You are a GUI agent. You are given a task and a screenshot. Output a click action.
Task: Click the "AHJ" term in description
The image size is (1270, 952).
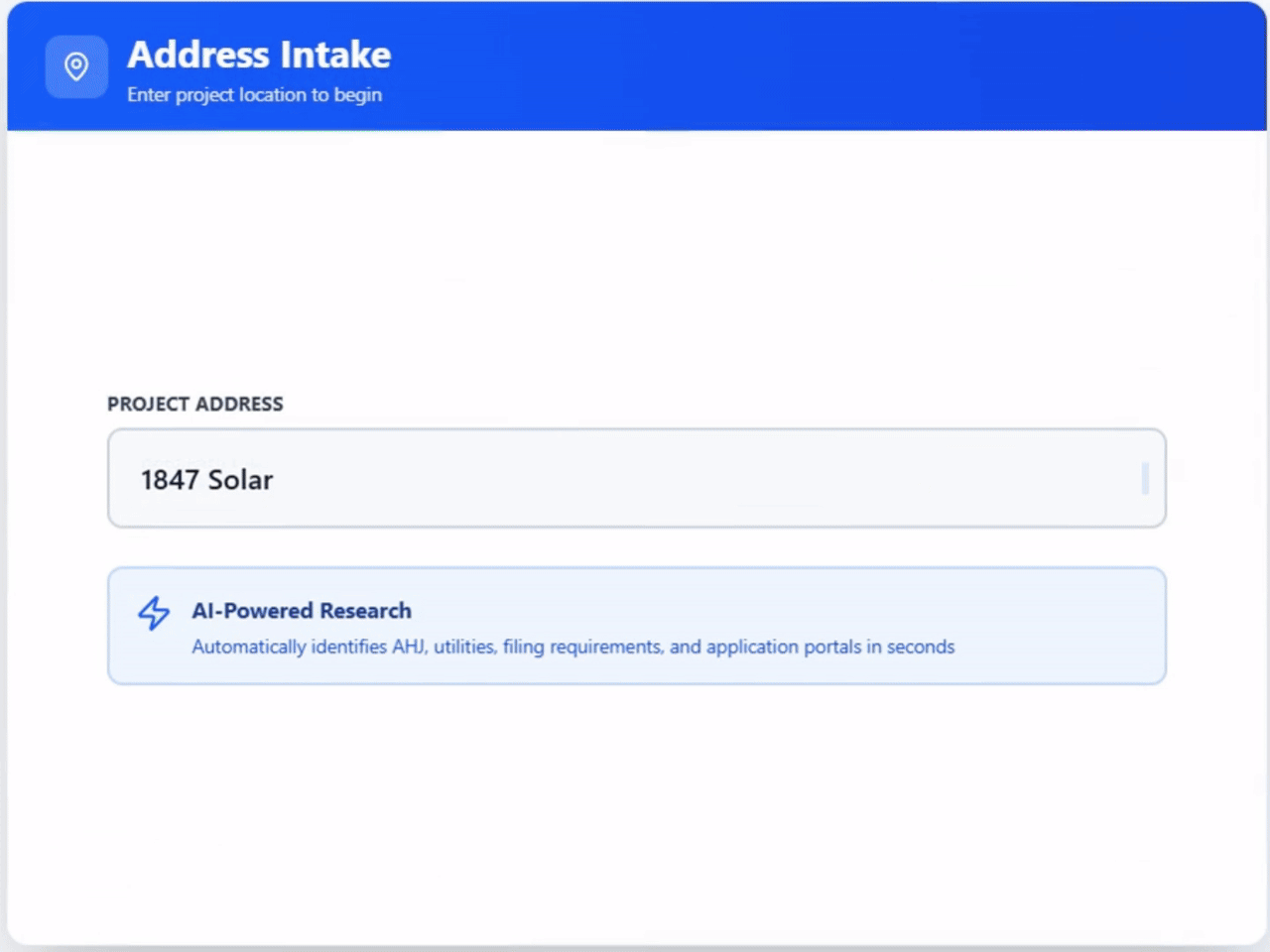[409, 647]
